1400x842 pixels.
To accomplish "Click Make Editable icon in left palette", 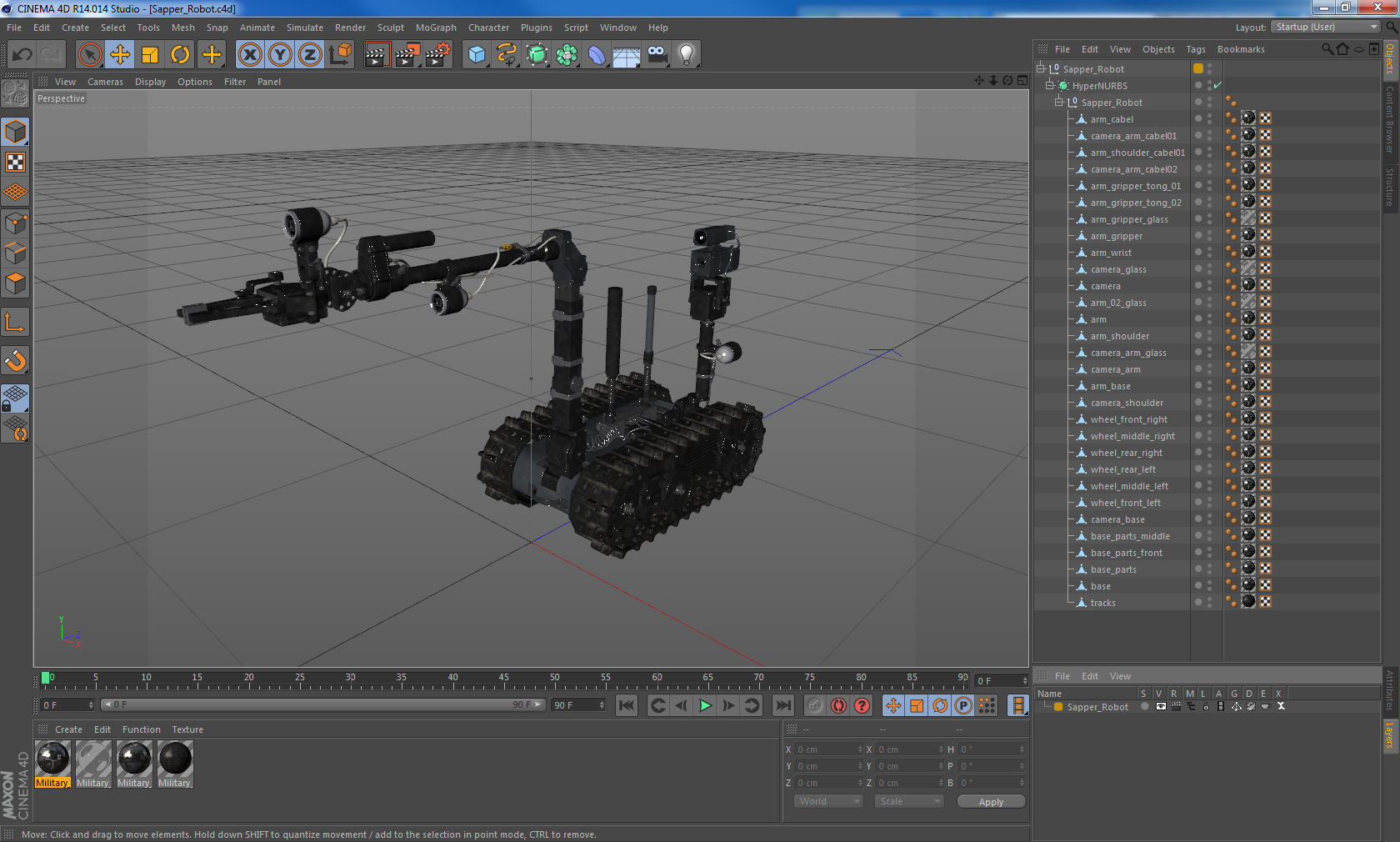I will click(x=15, y=93).
